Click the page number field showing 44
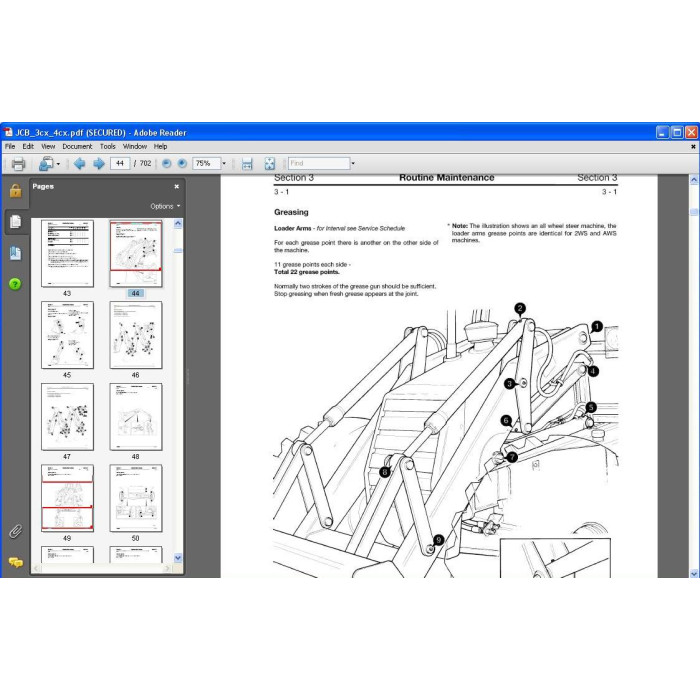 [x=120, y=163]
